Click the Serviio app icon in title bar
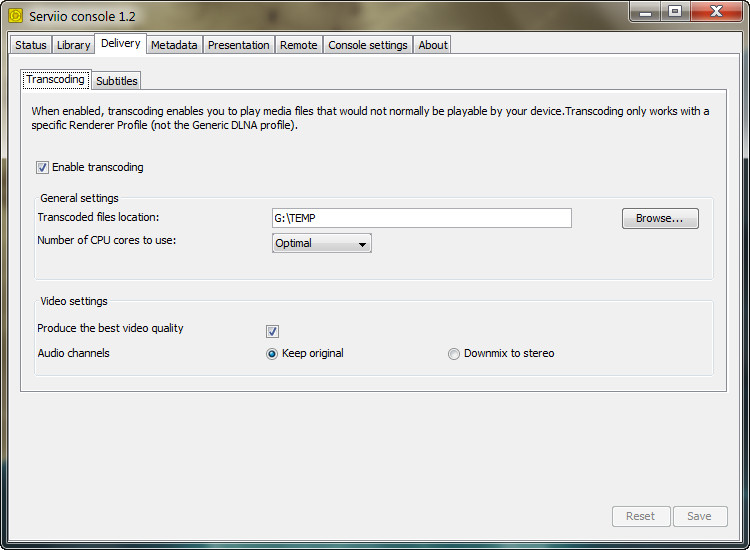The width and height of the screenshot is (750, 550). pyautogui.click(x=15, y=15)
